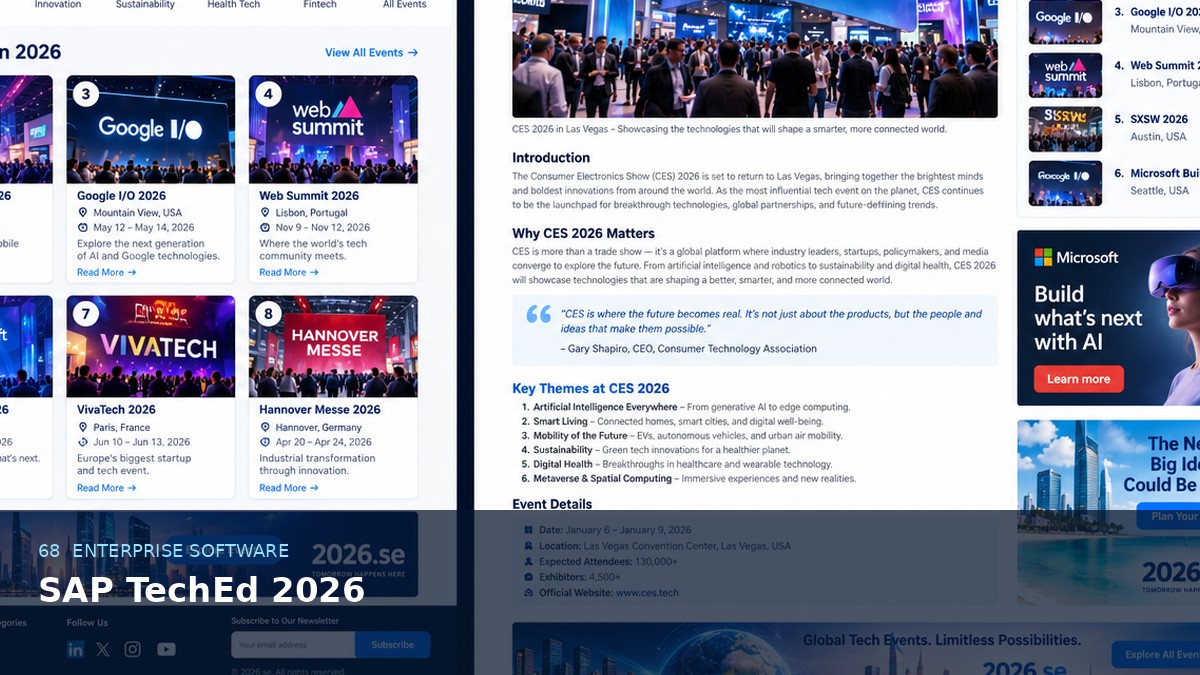Open Read More under Google I/O 2026
Image resolution: width=1200 pixels, height=675 pixels.
106,272
